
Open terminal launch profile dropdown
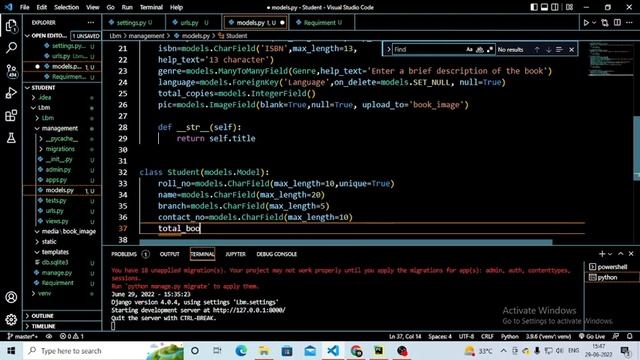coord(610,254)
